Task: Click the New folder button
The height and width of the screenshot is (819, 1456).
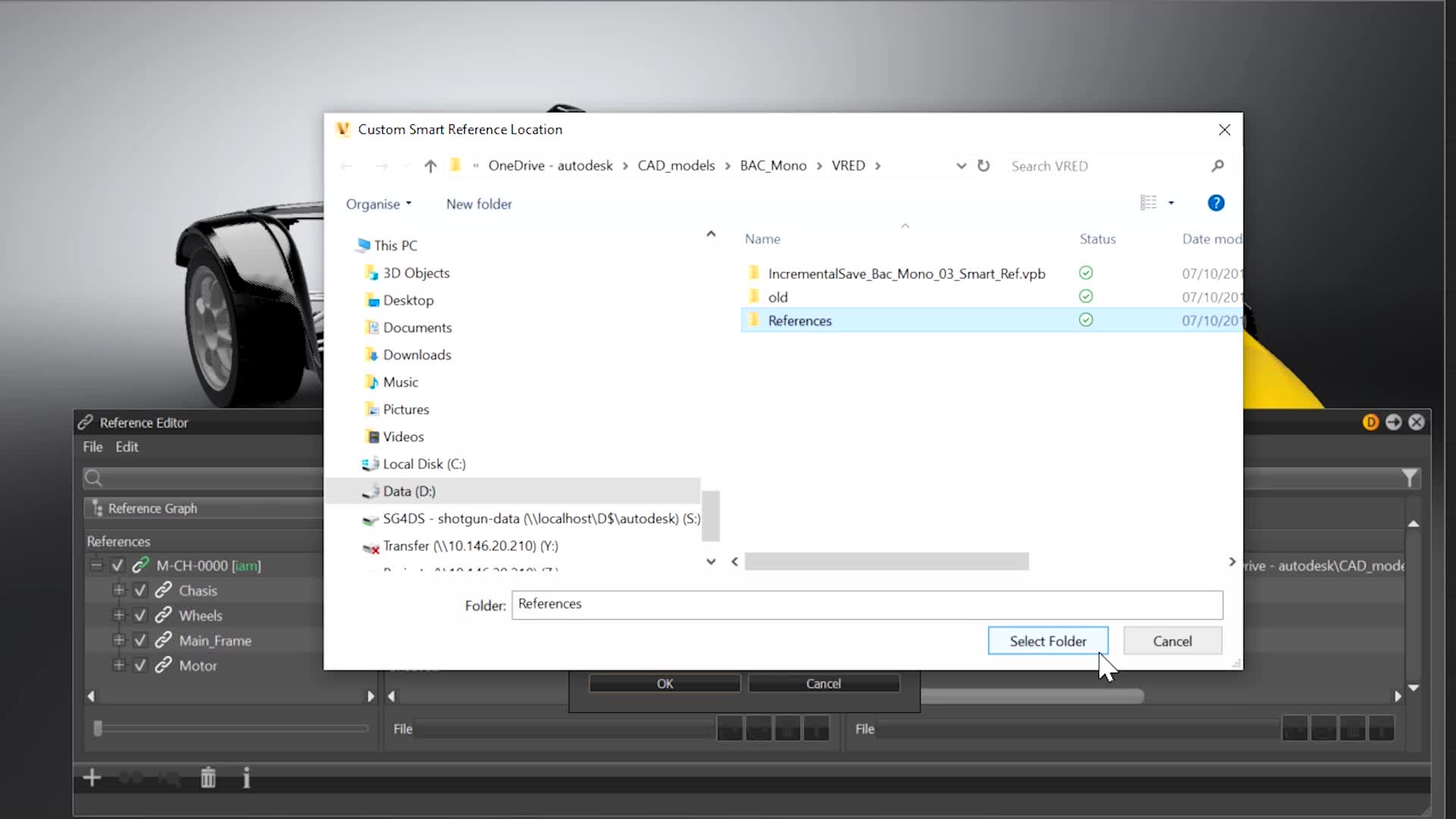Action: pyautogui.click(x=479, y=204)
